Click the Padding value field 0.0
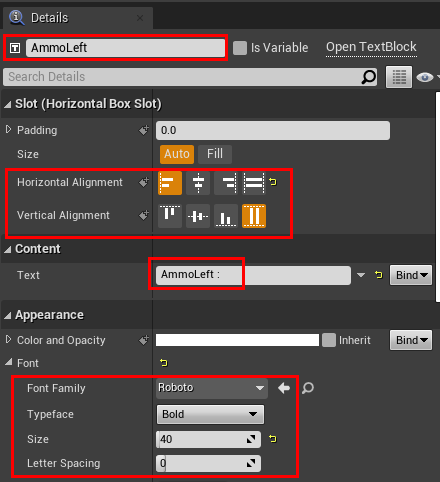Viewport: 440px width, 482px height. coord(273,130)
